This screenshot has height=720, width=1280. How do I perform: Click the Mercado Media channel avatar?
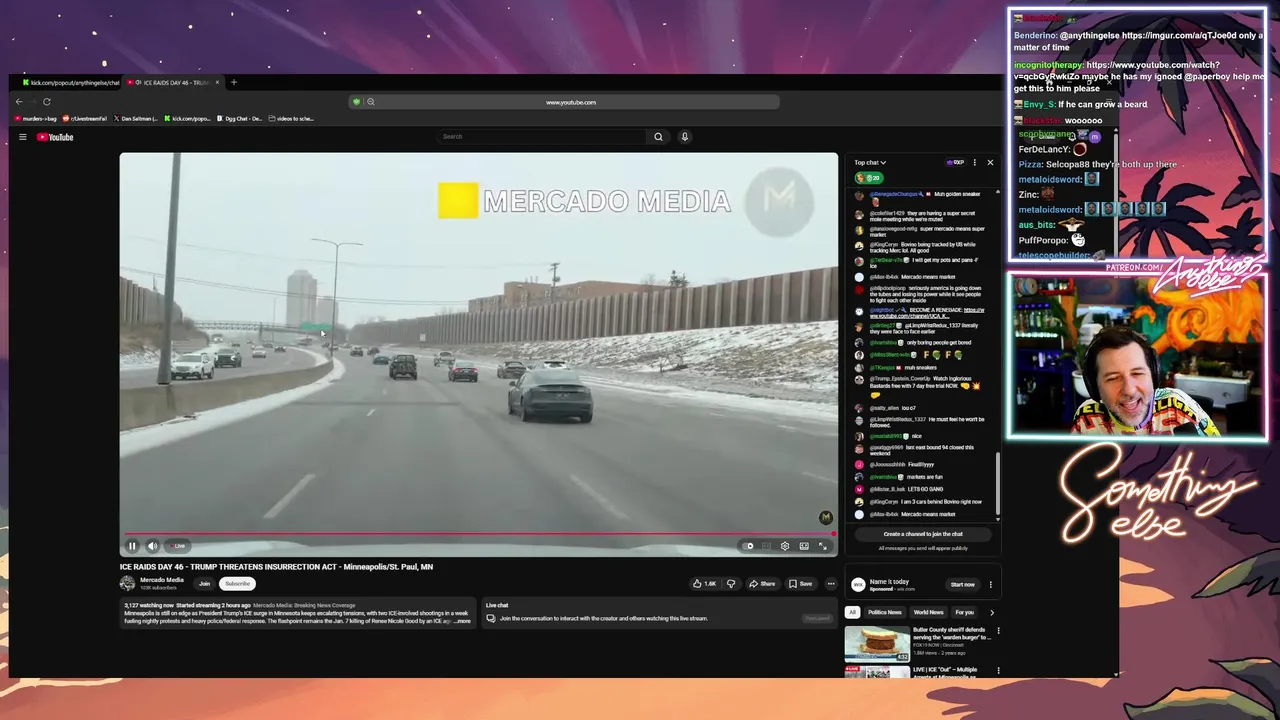127,583
